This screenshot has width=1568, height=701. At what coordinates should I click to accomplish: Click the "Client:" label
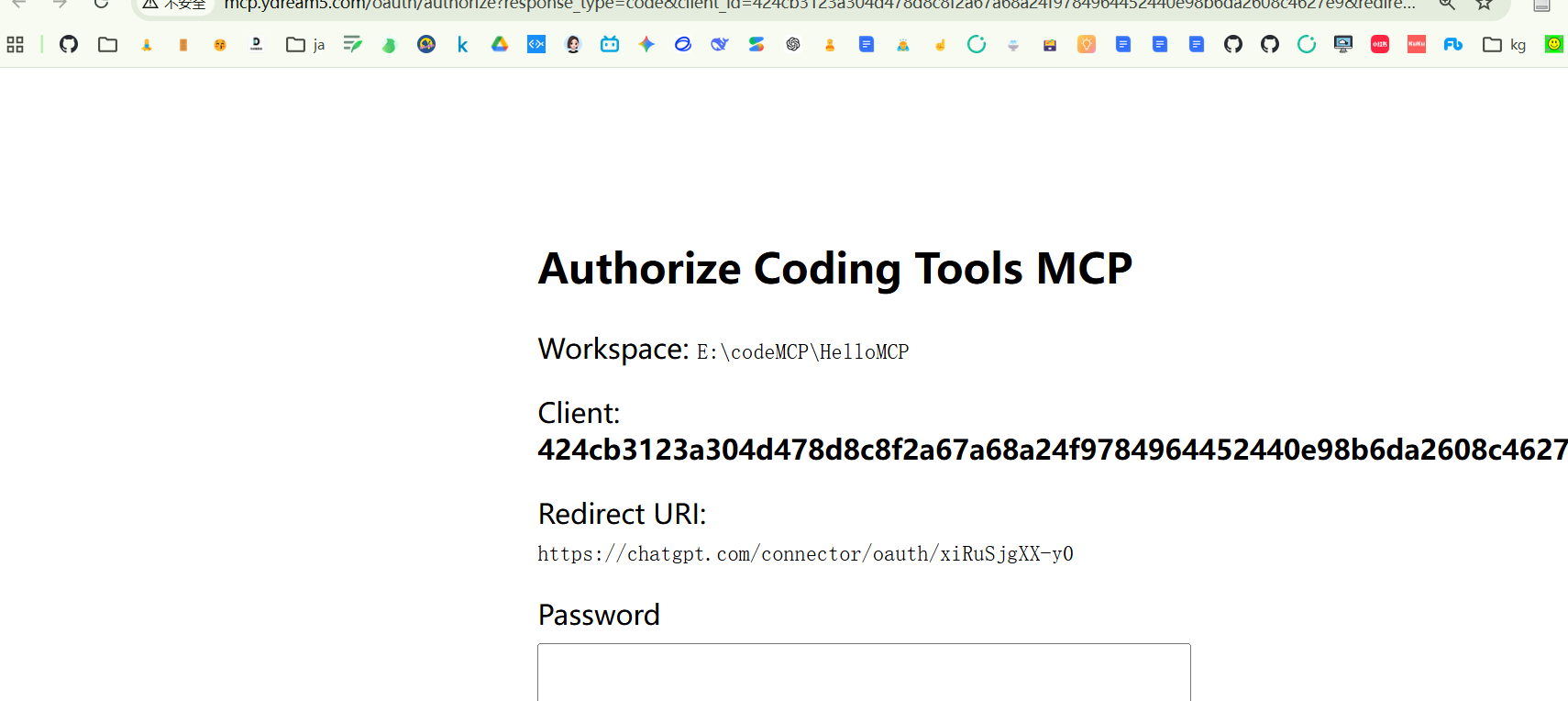[579, 413]
